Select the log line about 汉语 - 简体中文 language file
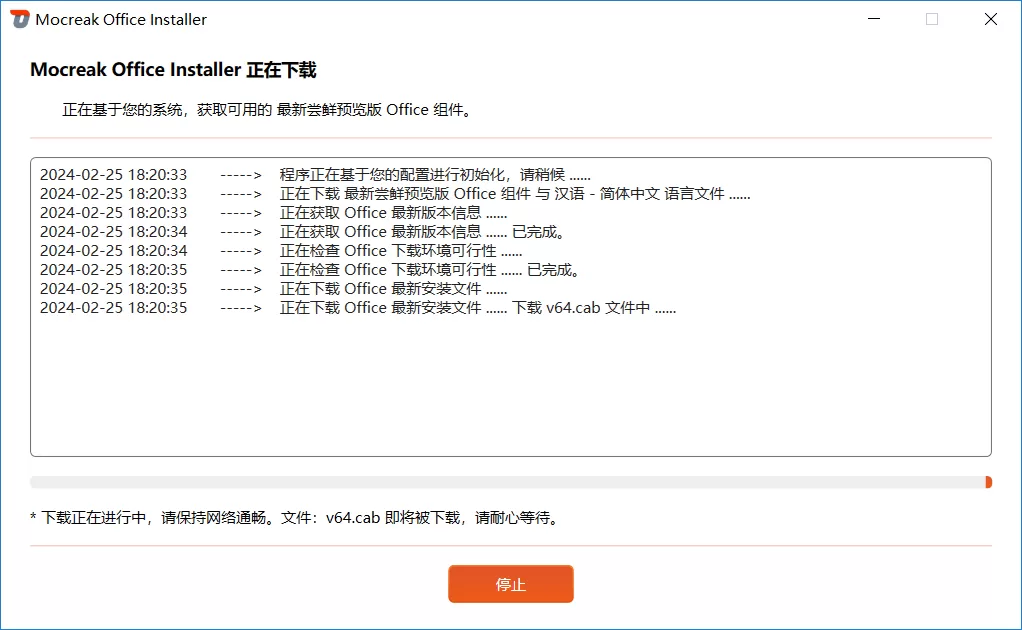 click(450, 193)
